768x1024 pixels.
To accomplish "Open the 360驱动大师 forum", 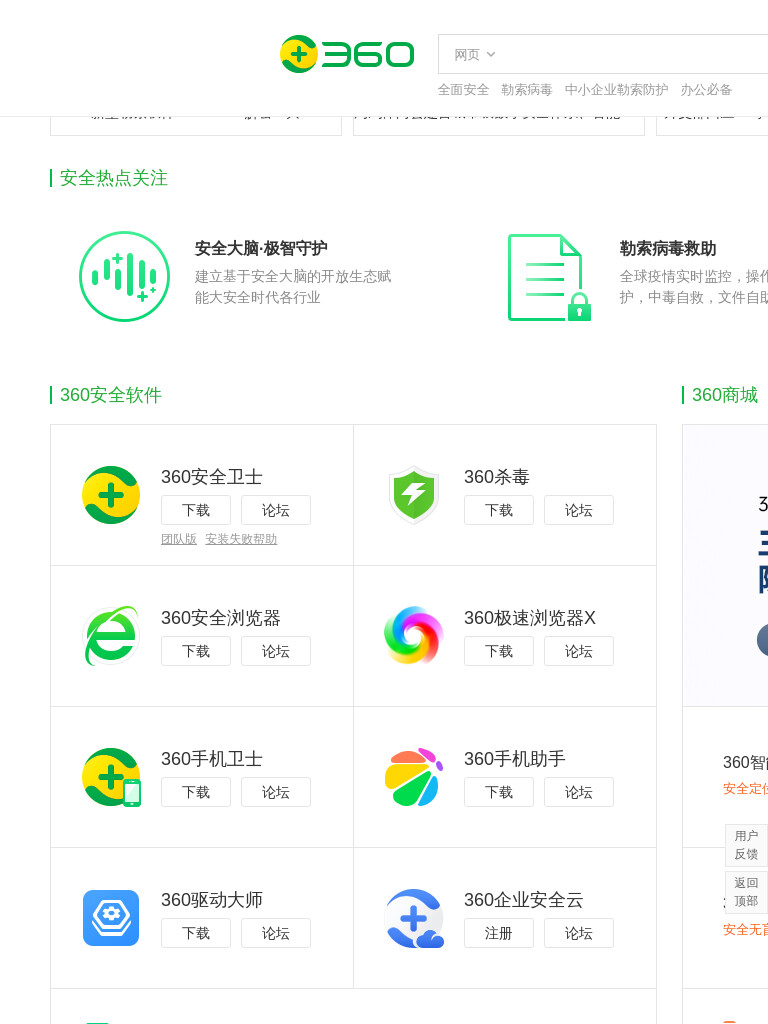I will (x=276, y=933).
